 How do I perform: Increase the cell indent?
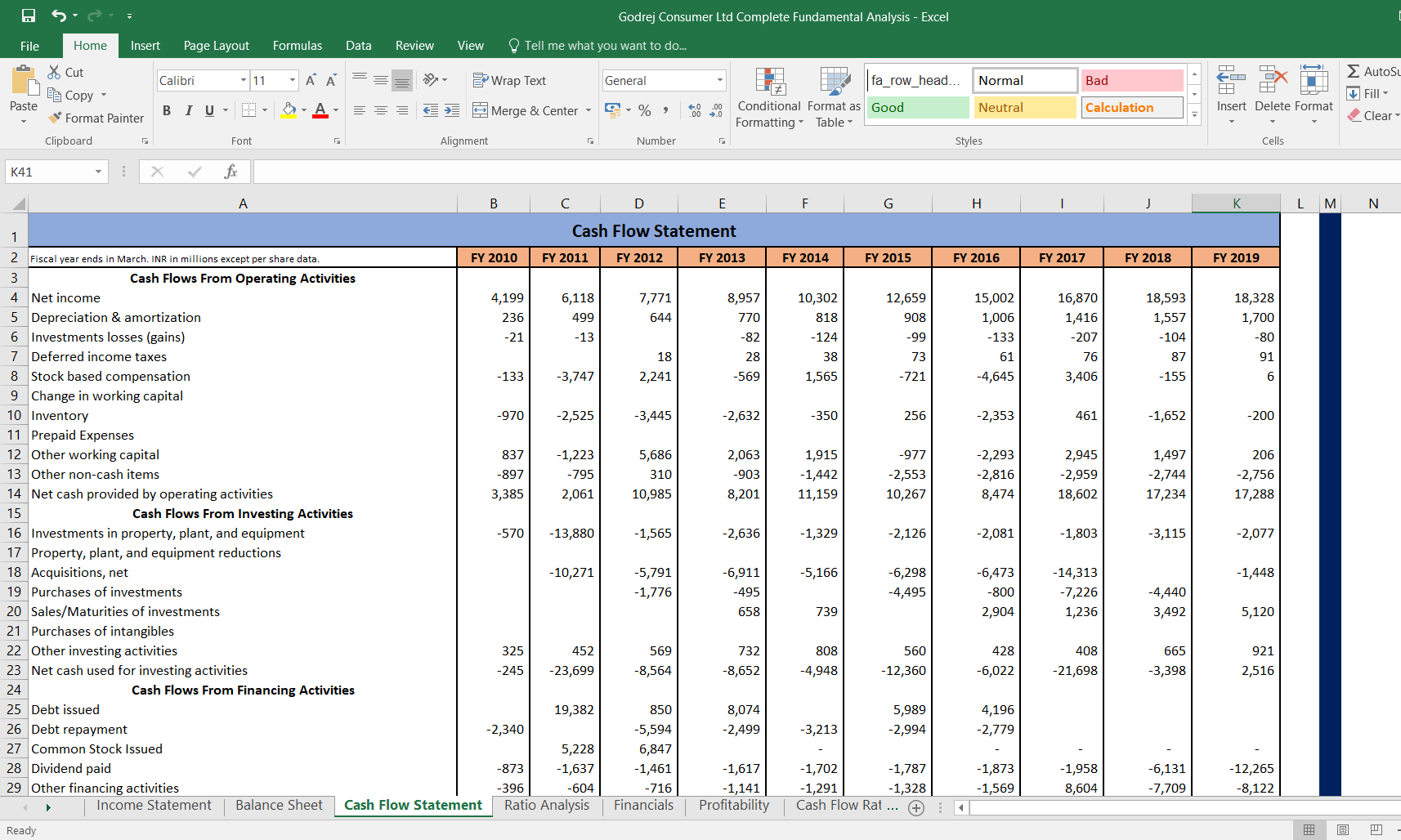pyautogui.click(x=452, y=110)
